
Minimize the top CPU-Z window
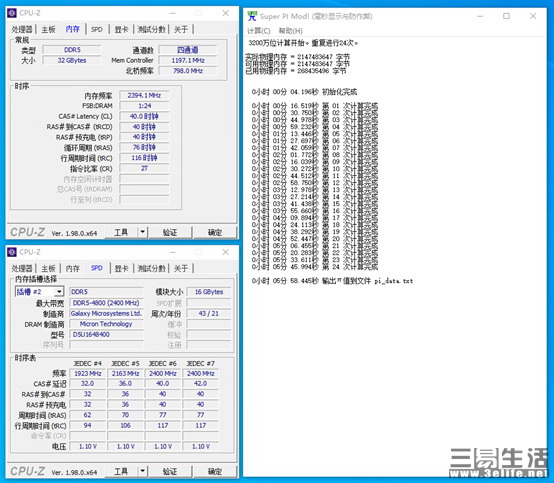172,13
